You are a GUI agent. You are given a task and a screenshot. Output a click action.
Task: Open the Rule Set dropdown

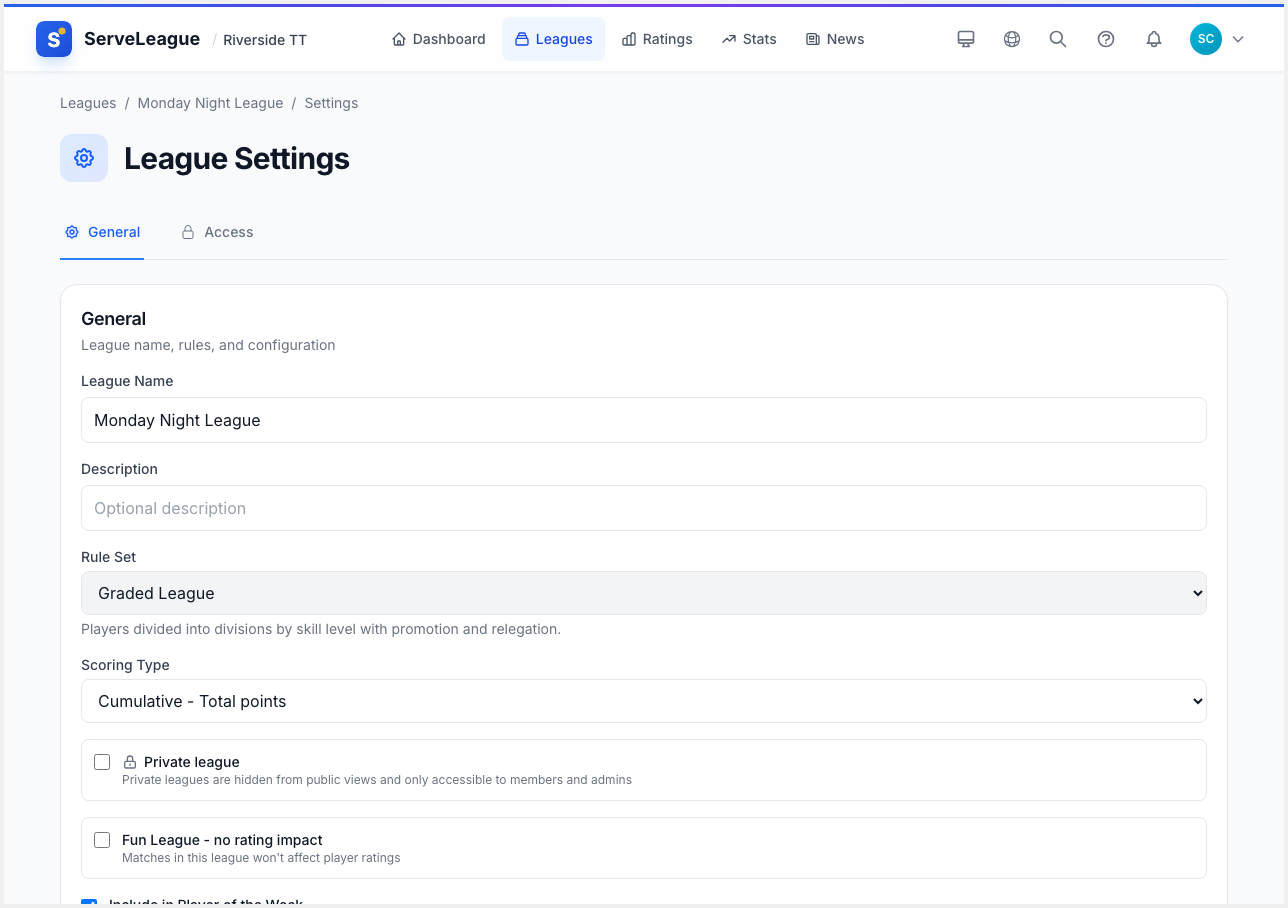(x=644, y=593)
